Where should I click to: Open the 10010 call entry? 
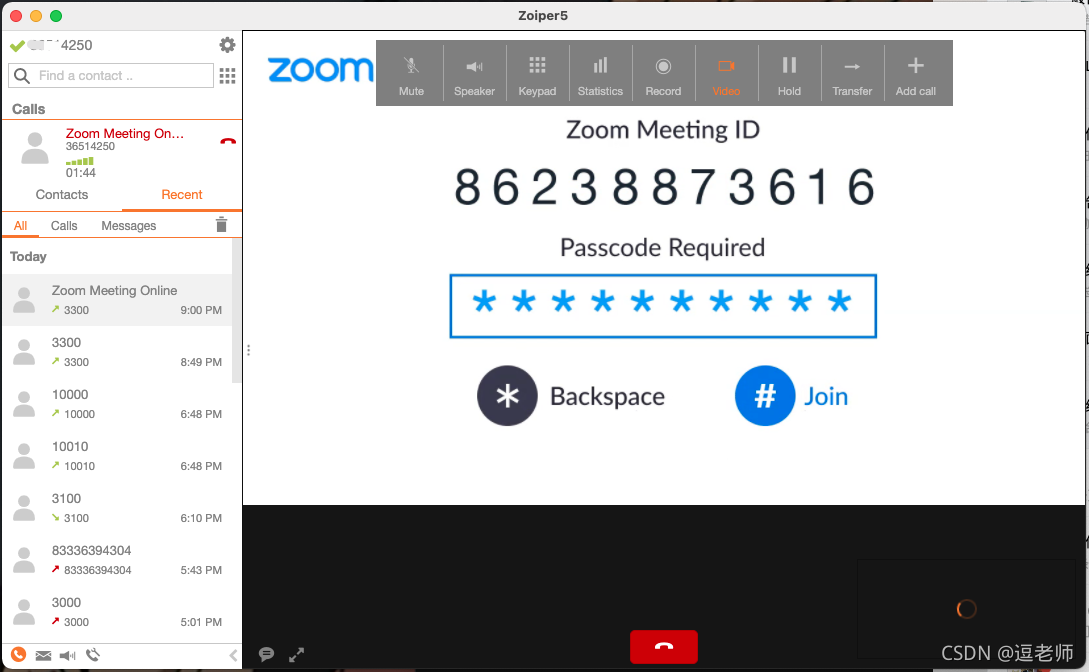coord(118,456)
